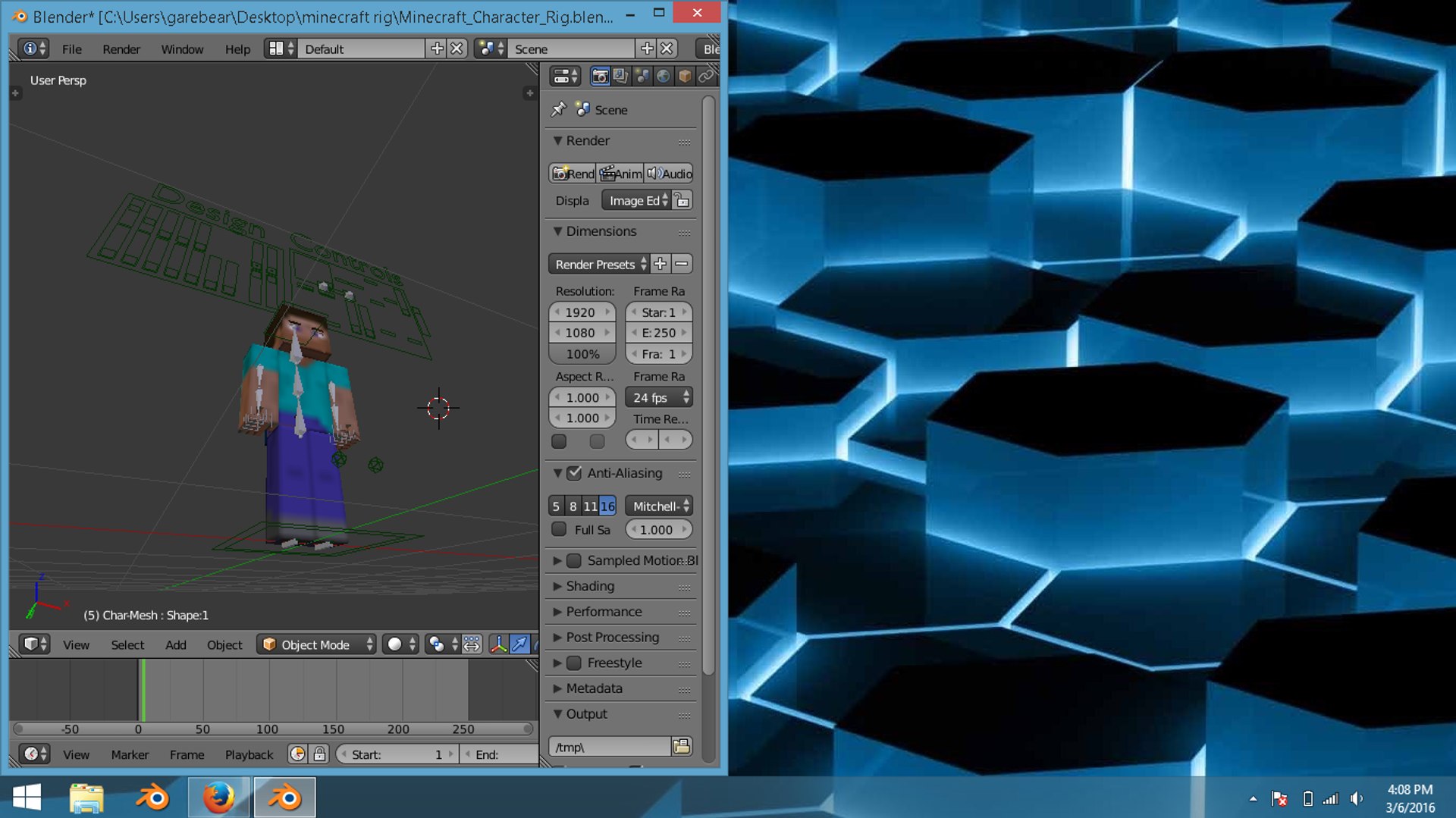Select the Object properties tab cube icon

(x=684, y=76)
